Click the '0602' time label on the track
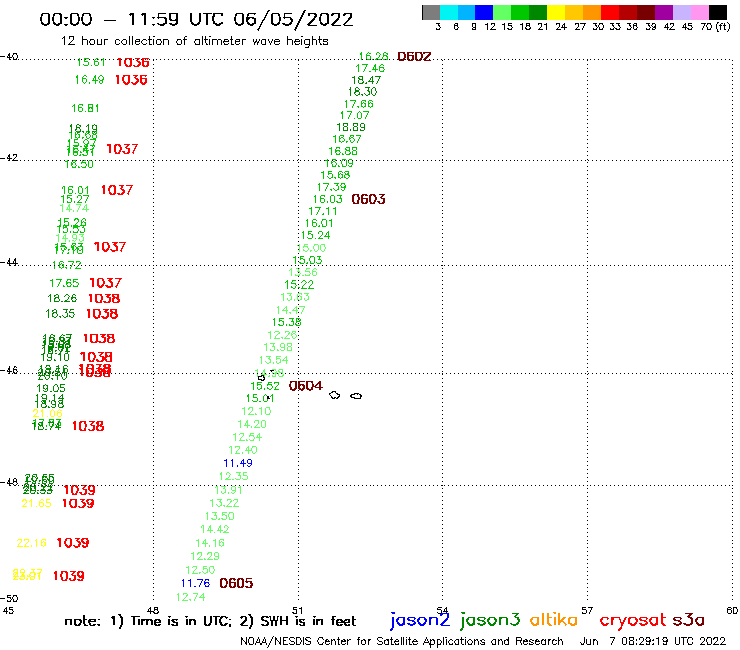740x650 pixels. [414, 57]
